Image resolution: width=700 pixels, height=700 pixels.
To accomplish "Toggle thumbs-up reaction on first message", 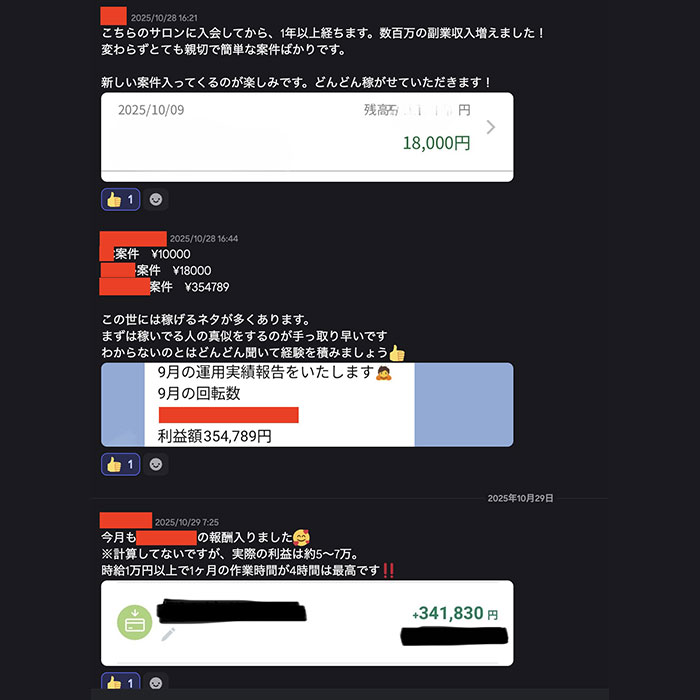I will pyautogui.click(x=121, y=199).
